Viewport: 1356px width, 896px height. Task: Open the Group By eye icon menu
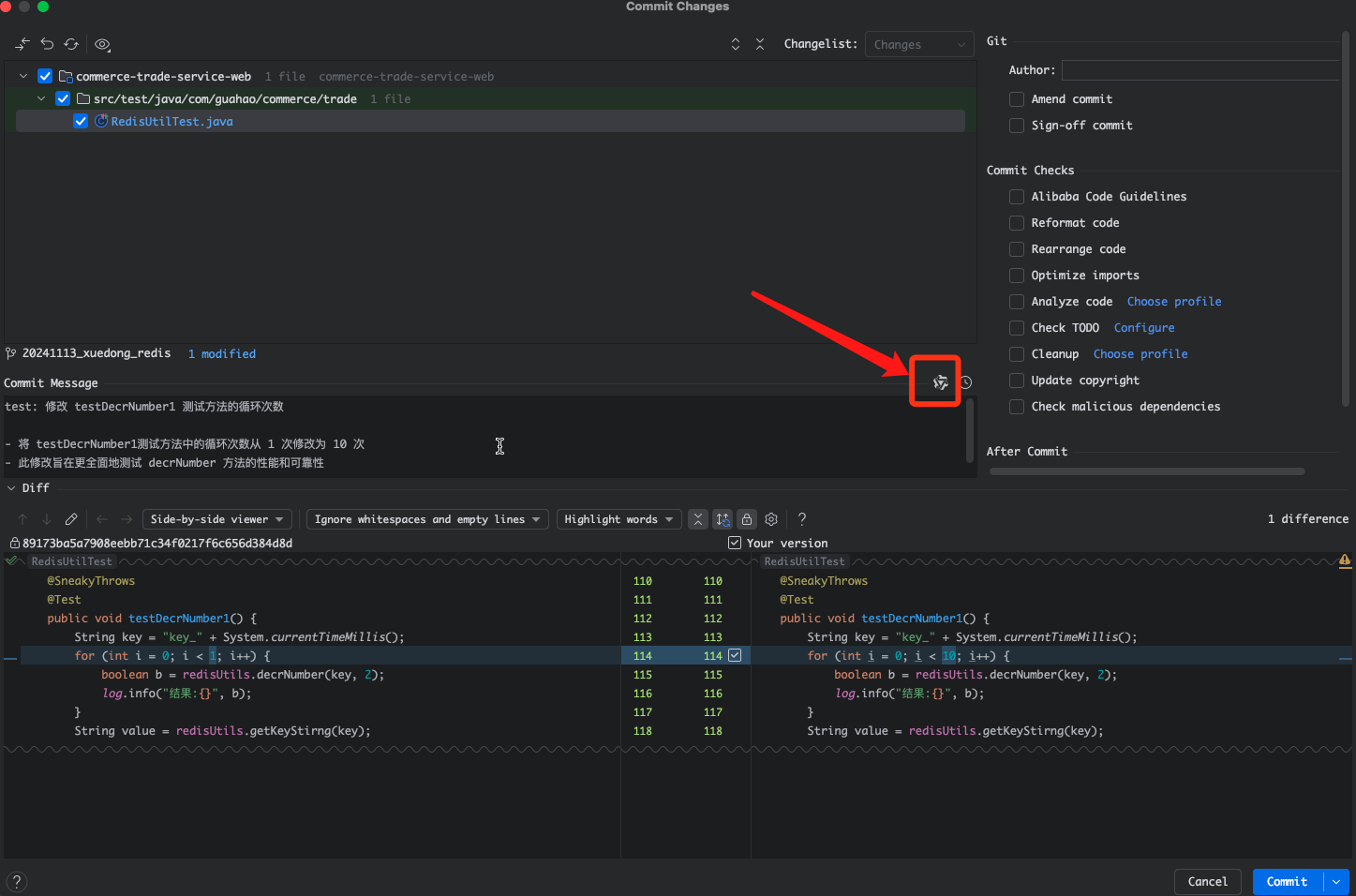coord(102,44)
